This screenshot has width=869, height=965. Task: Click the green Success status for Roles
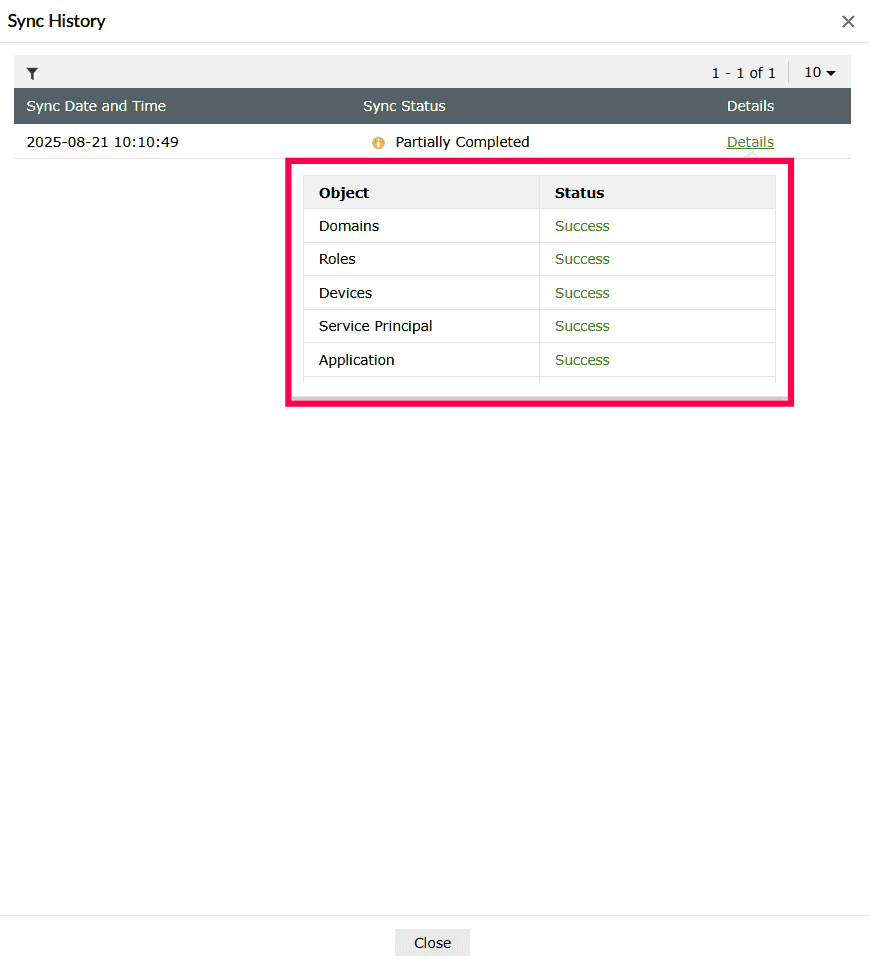(x=582, y=259)
